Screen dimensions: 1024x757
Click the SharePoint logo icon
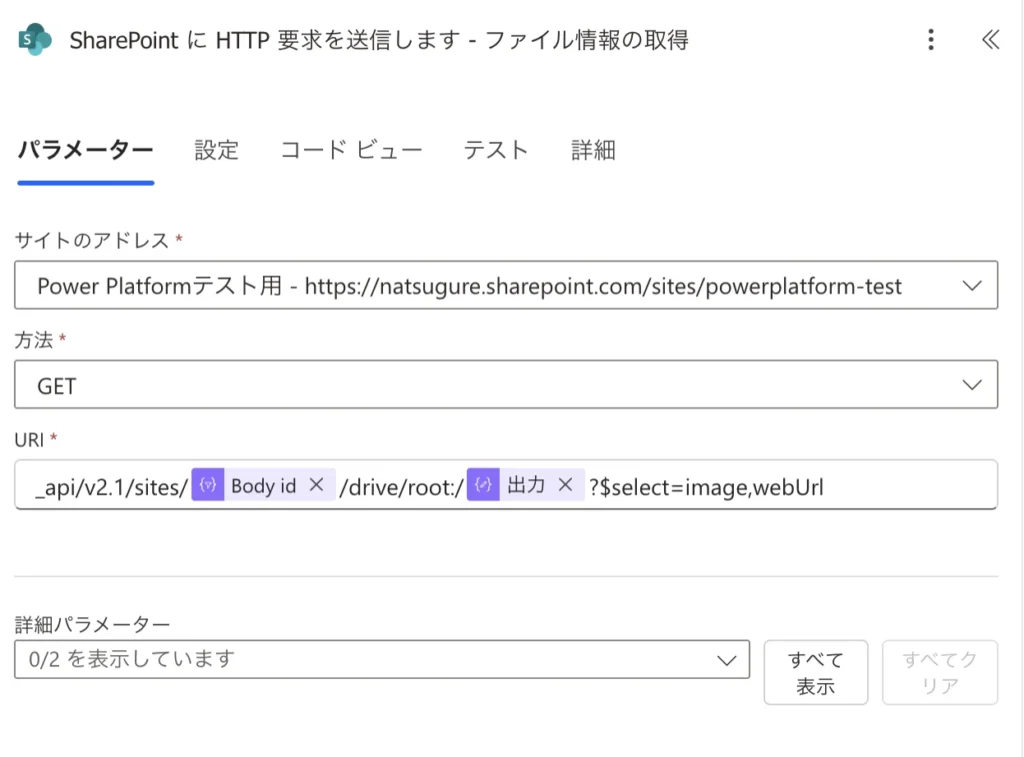[35, 40]
